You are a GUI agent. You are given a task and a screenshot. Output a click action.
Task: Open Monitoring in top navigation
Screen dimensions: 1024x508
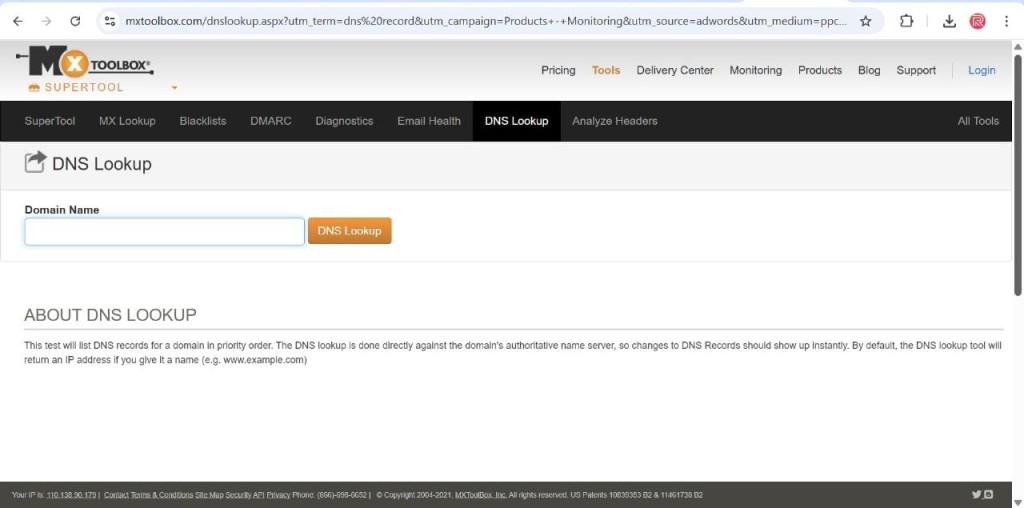(756, 70)
